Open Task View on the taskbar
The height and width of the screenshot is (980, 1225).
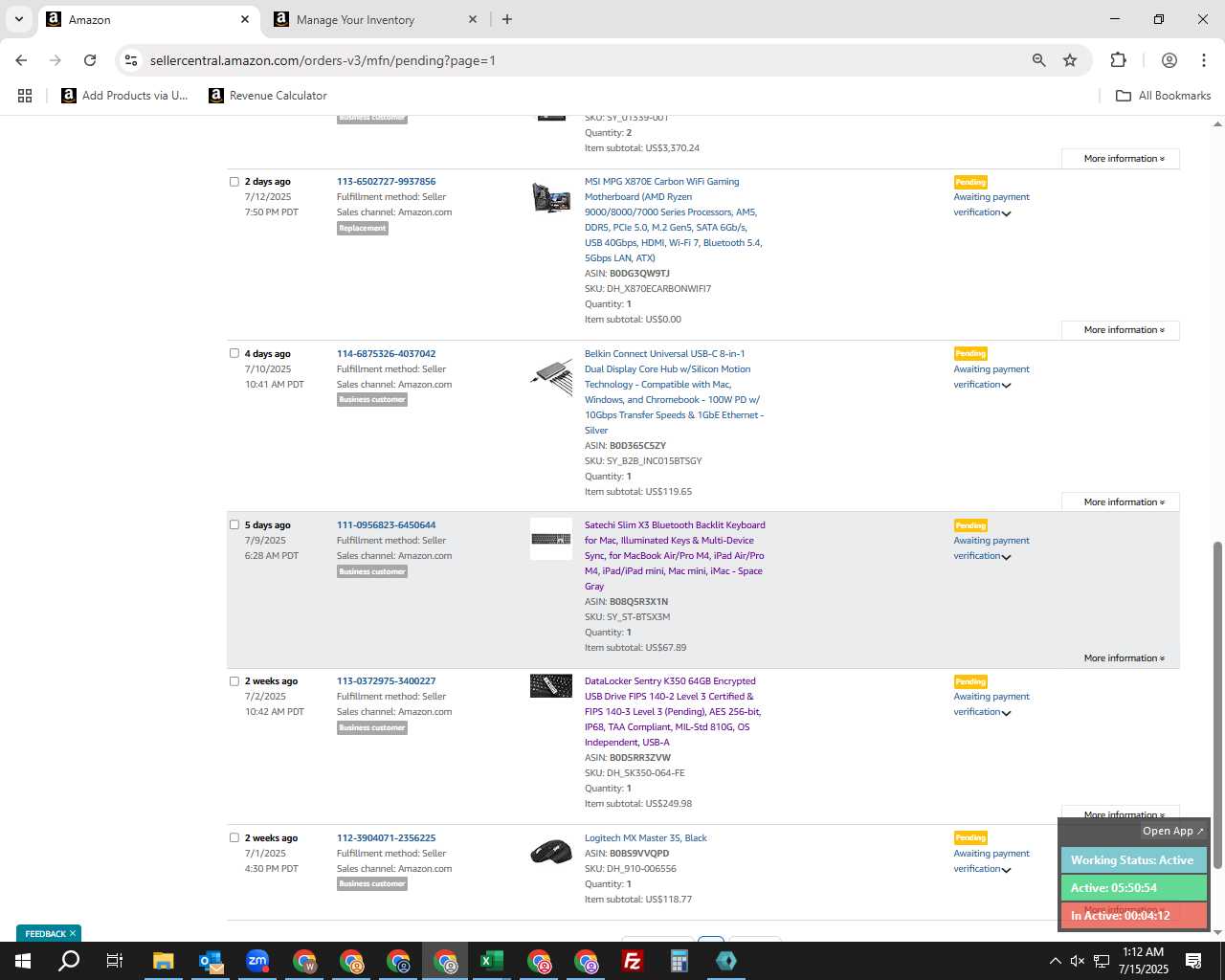pos(115,961)
